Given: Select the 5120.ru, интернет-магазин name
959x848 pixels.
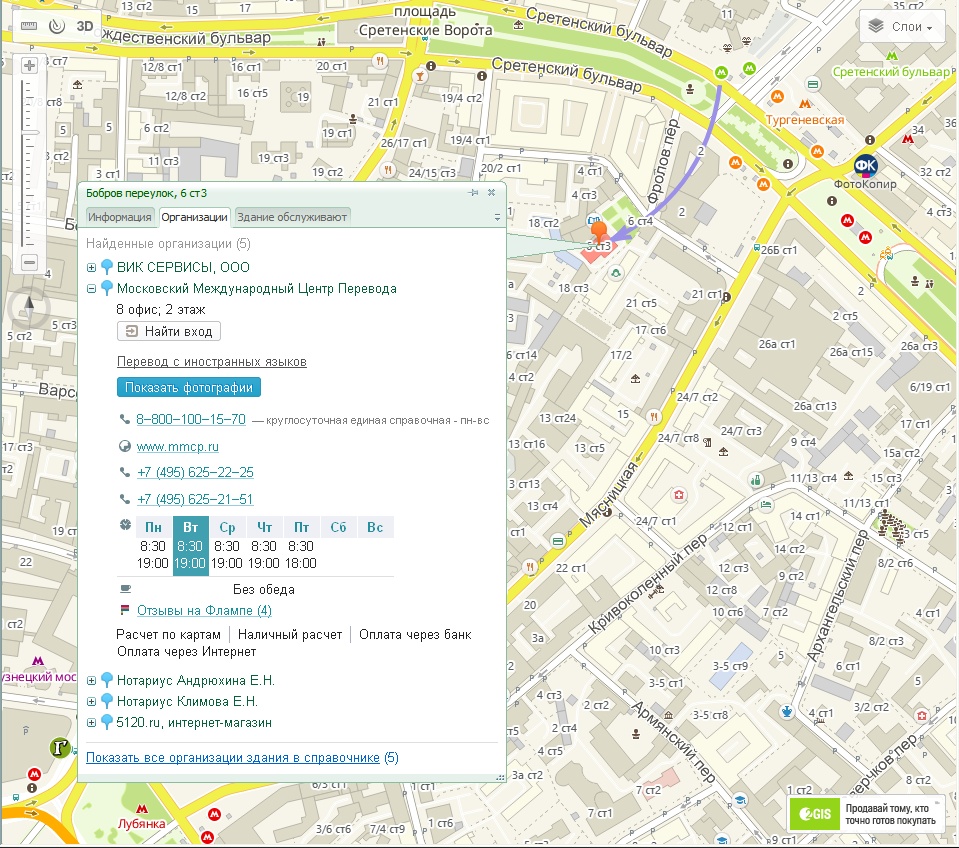Looking at the screenshot, I should pyautogui.click(x=194, y=723).
